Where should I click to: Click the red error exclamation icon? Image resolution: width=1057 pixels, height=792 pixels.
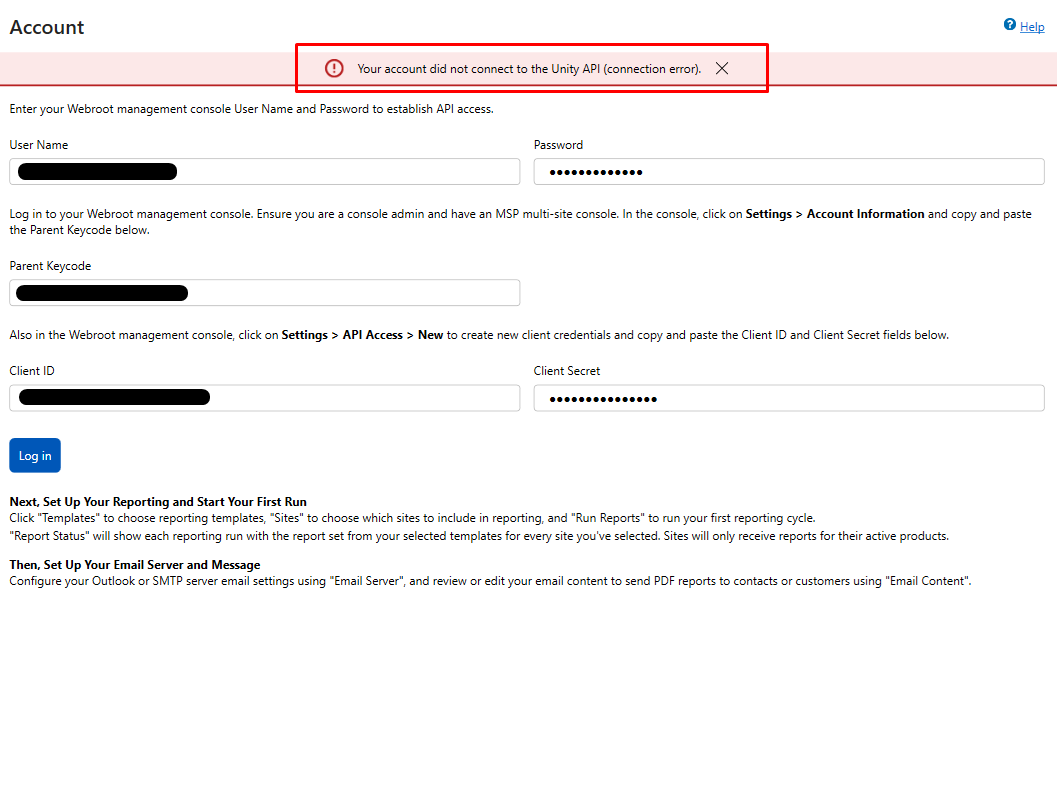(334, 68)
